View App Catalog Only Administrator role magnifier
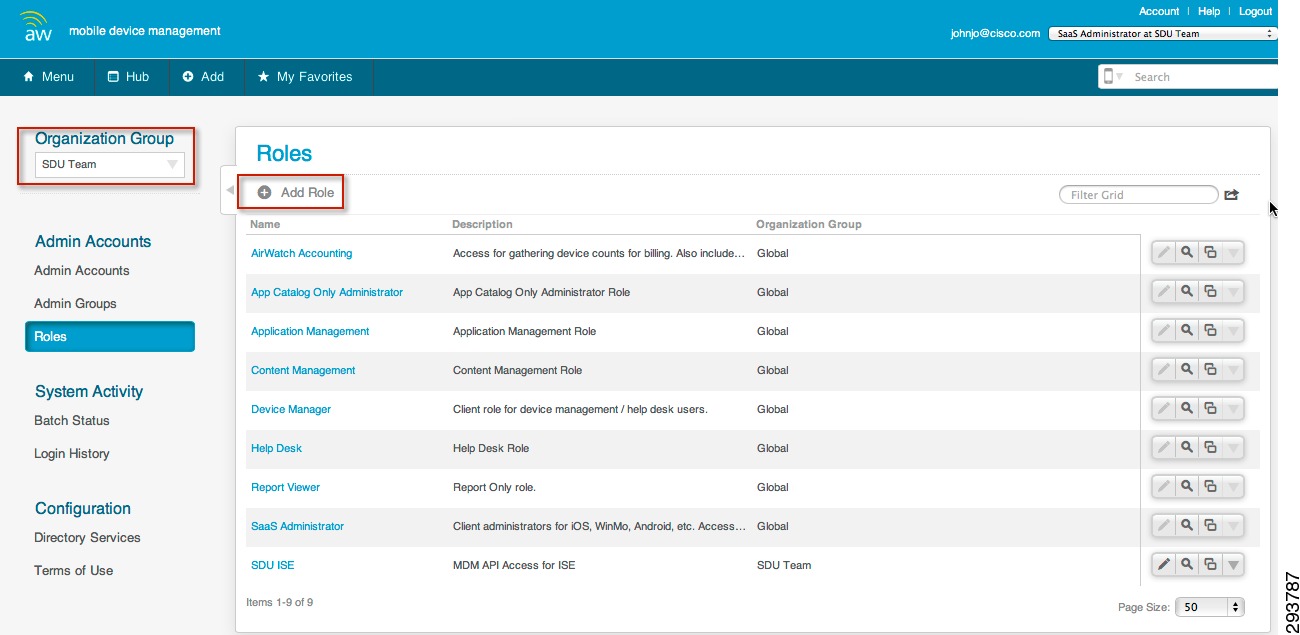Image resolution: width=1300 pixels, height=635 pixels. [x=1187, y=292]
